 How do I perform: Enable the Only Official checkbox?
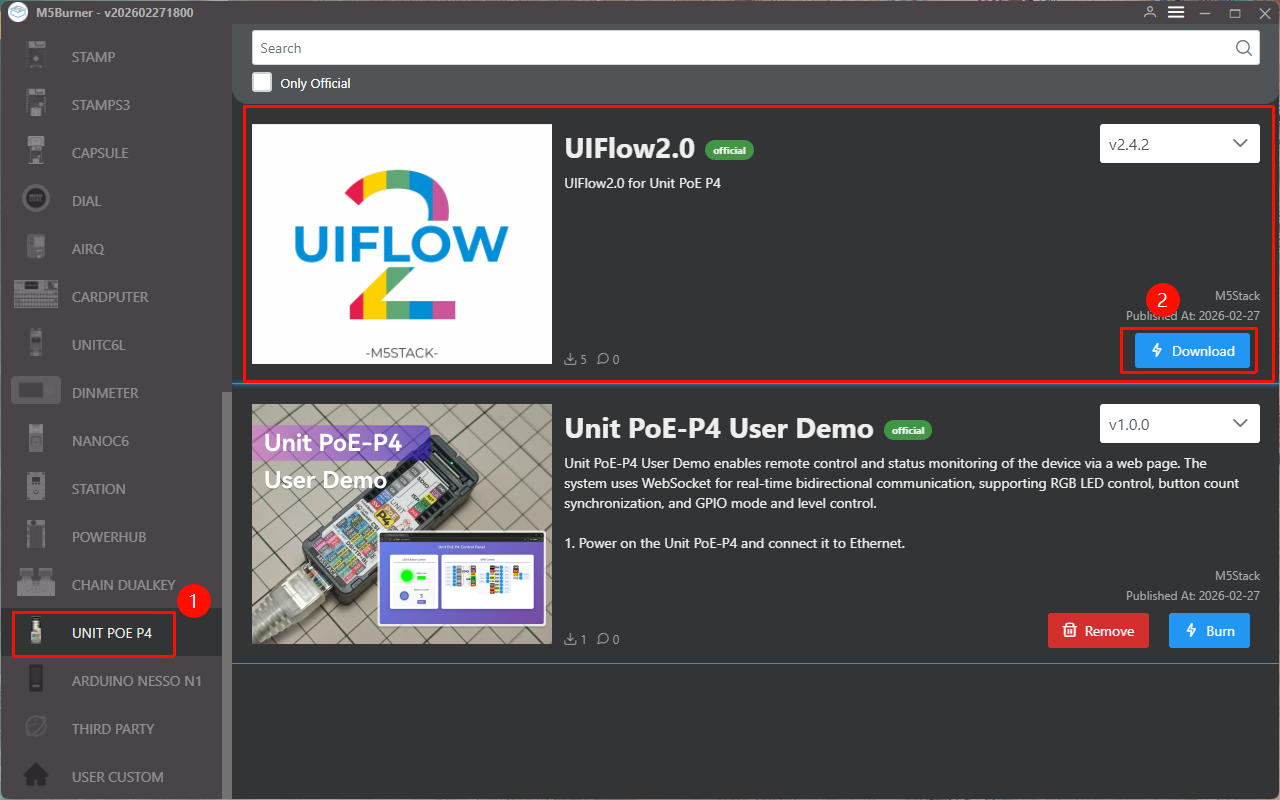[x=262, y=83]
